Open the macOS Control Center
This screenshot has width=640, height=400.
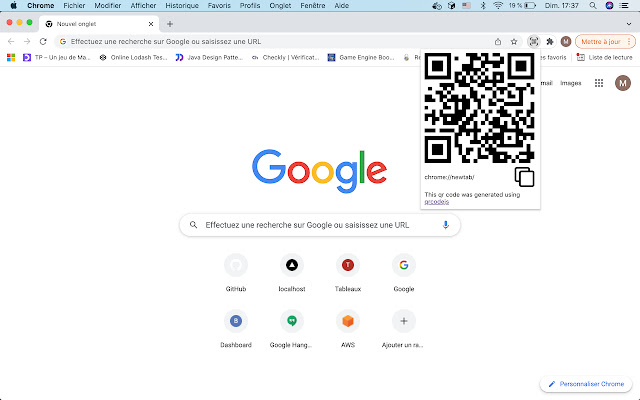pos(624,6)
